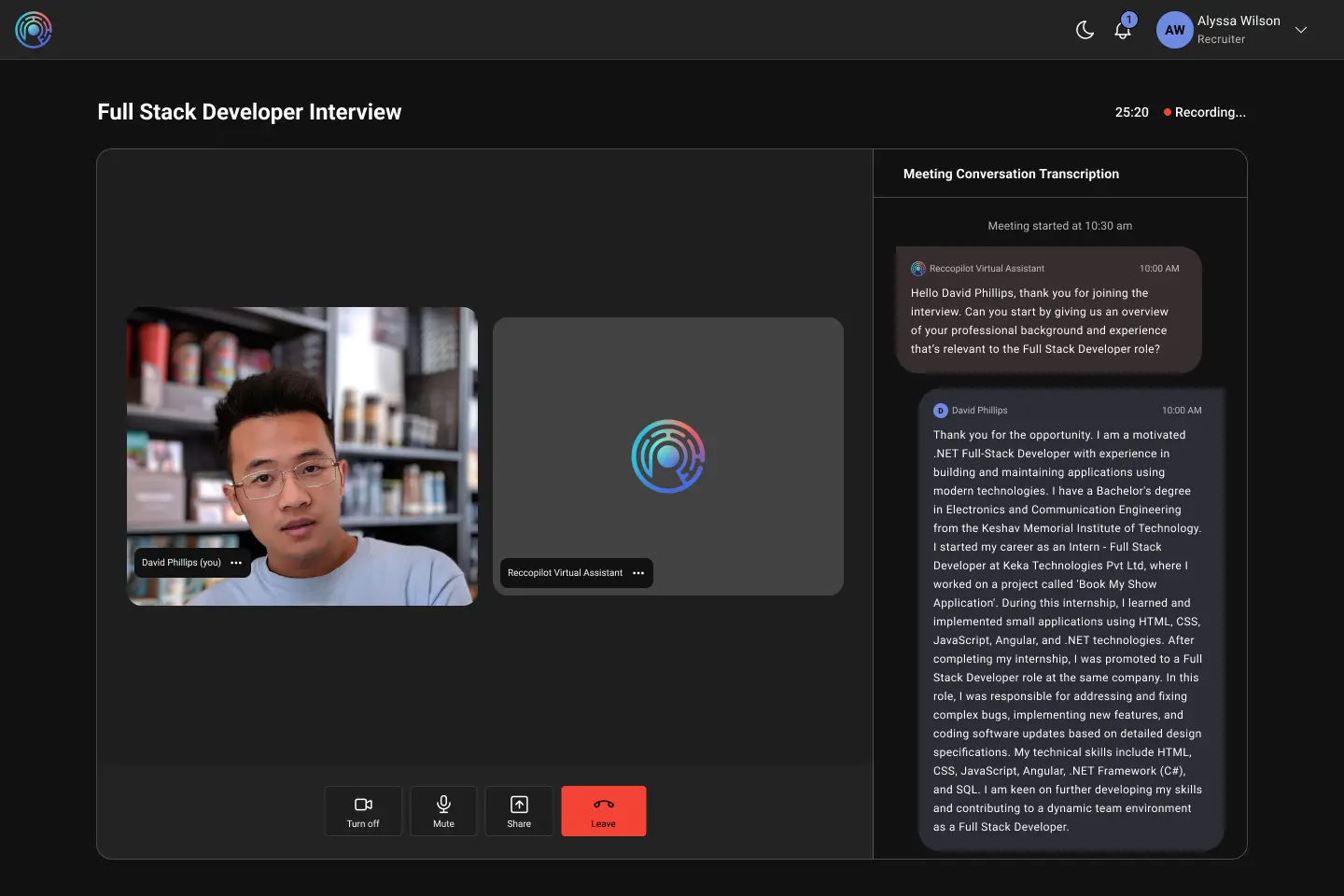Open options menu for David Phillips video
1344x896 pixels.
click(x=236, y=563)
